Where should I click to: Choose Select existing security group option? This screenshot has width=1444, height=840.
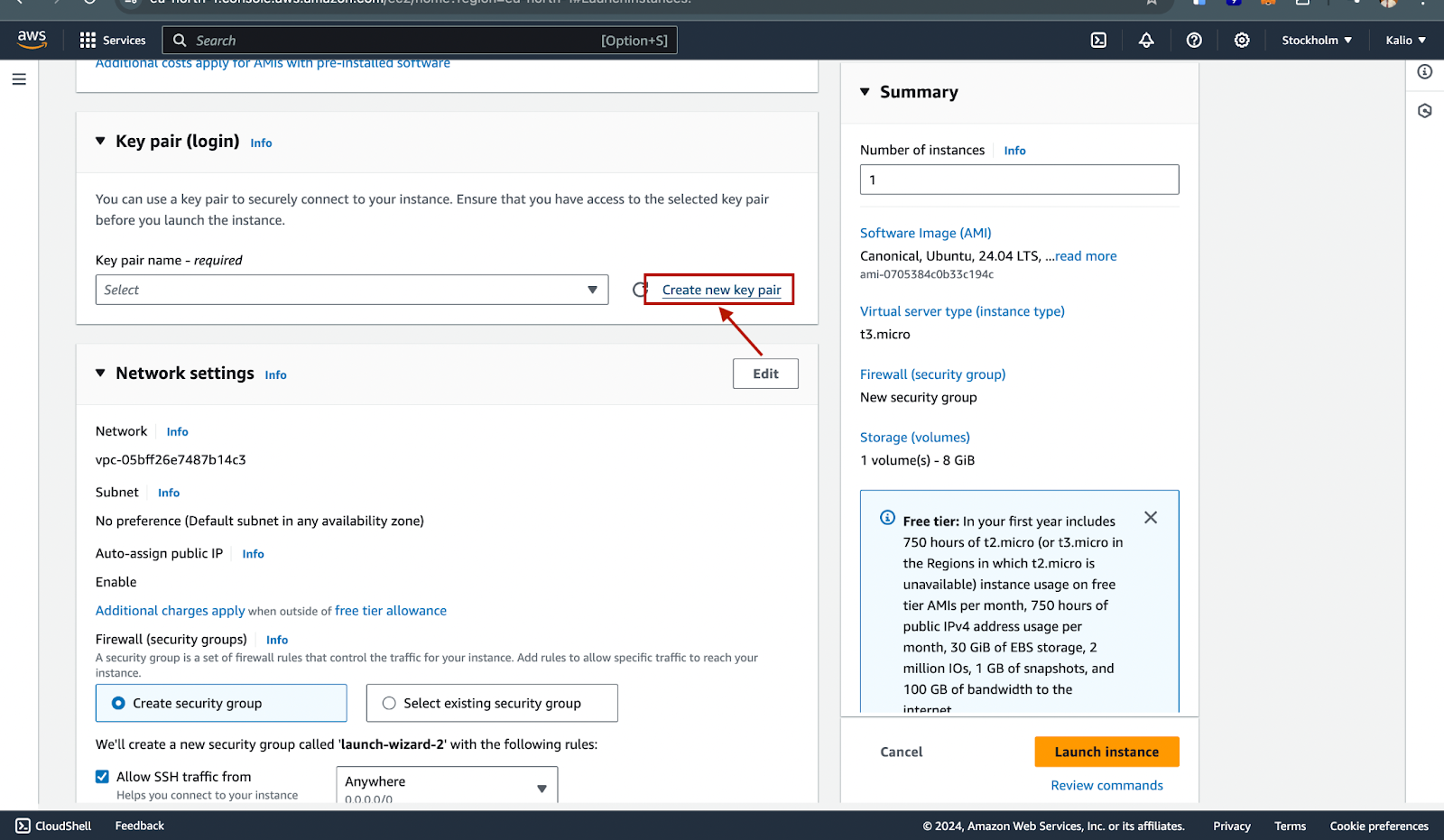tap(389, 703)
